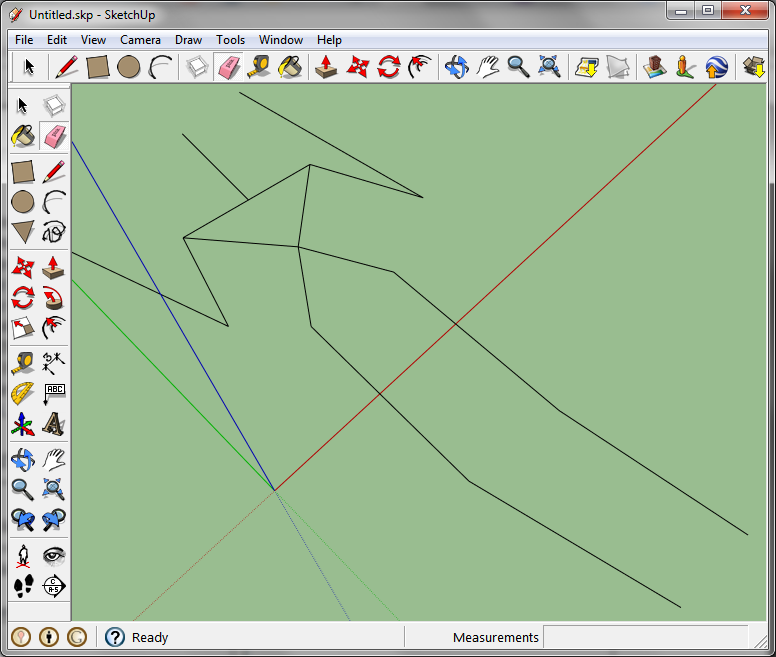The width and height of the screenshot is (776, 657).
Task: Select the Rectangle tool in the left palette
Action: pyautogui.click(x=23, y=172)
